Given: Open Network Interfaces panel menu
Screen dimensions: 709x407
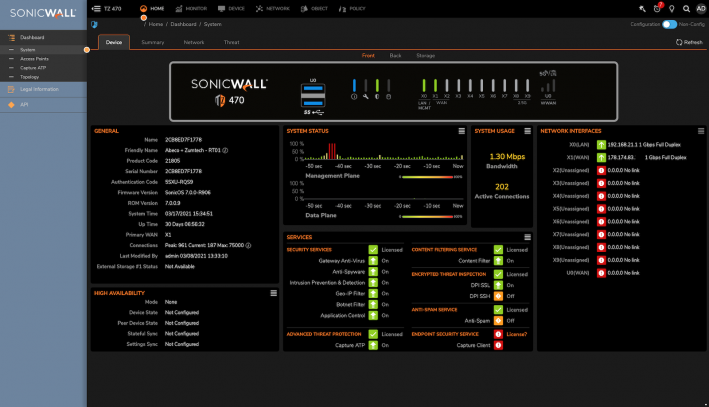Looking at the screenshot, I should pos(701,131).
